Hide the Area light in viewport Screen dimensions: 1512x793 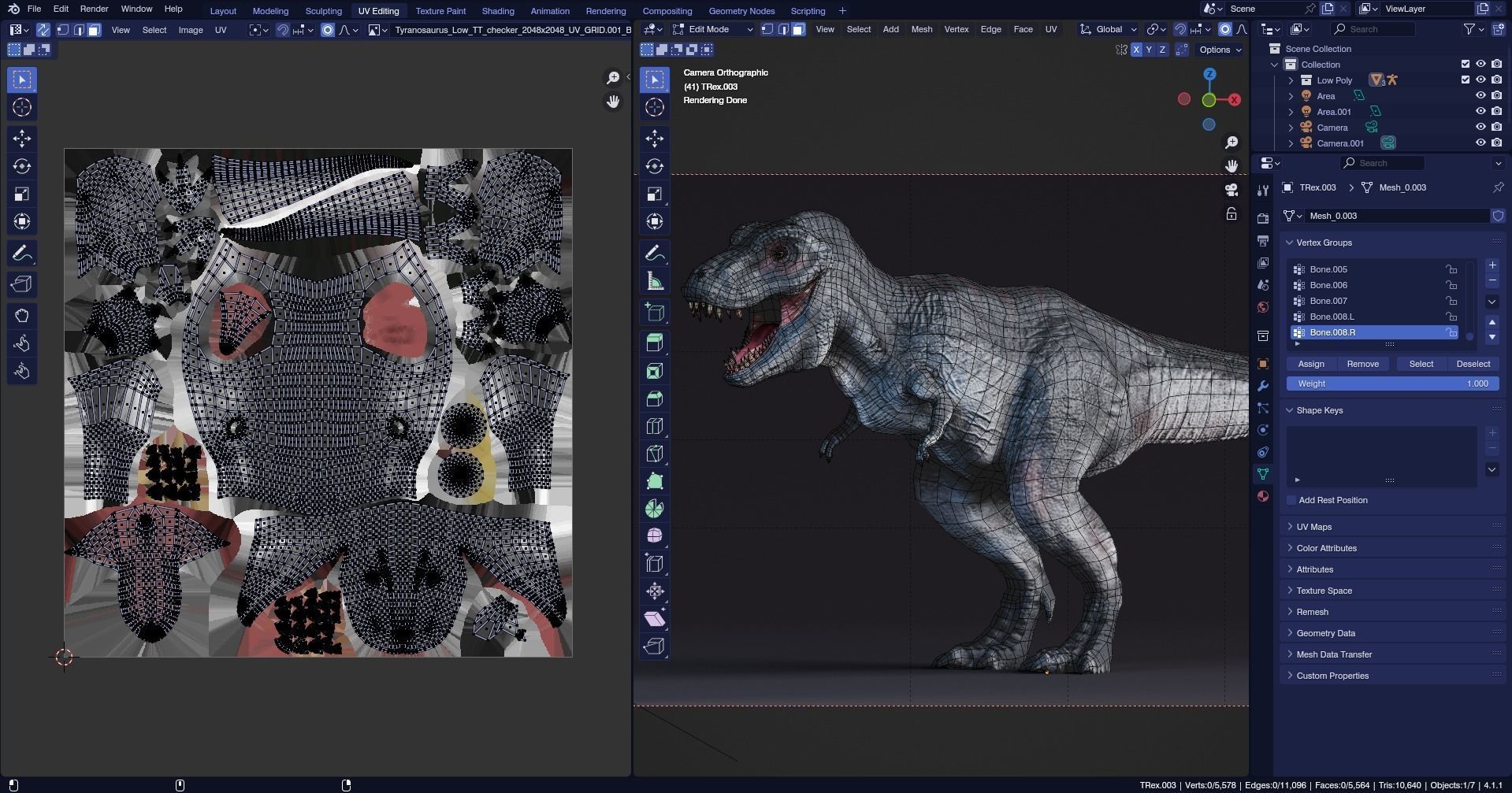[1480, 95]
